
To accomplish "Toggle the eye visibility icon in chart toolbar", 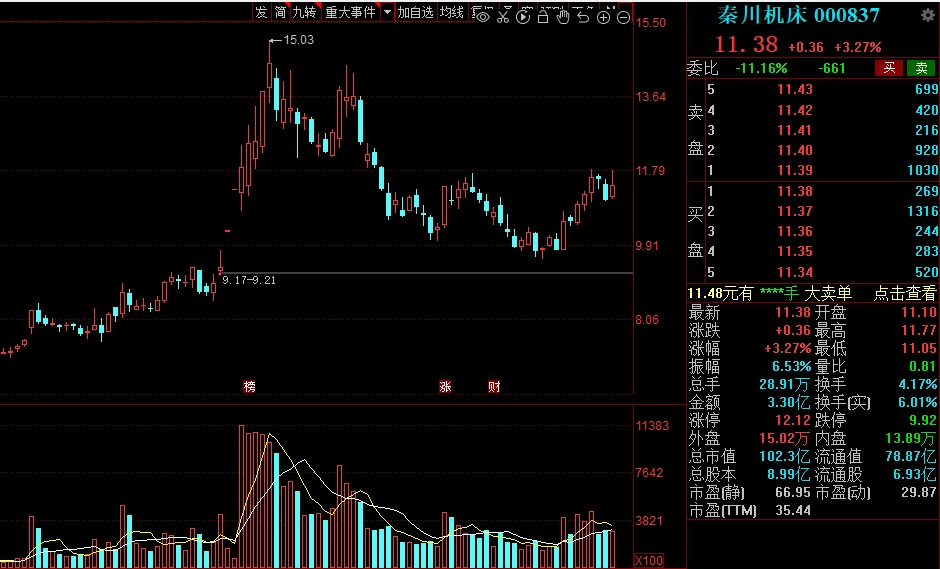I will (x=482, y=15).
